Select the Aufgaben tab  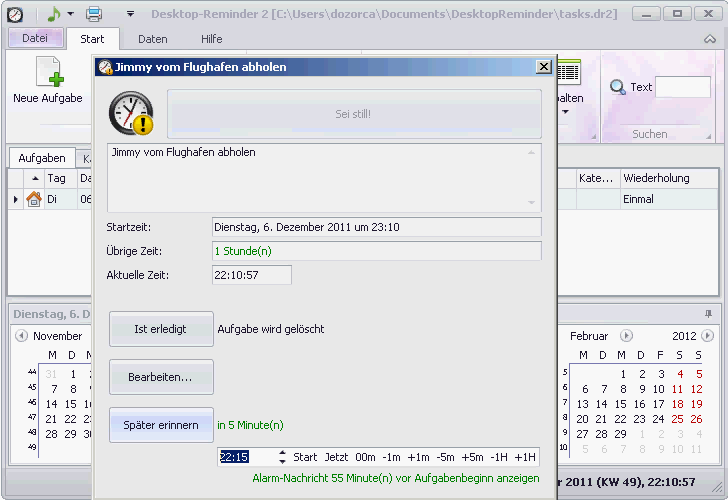(x=42, y=158)
